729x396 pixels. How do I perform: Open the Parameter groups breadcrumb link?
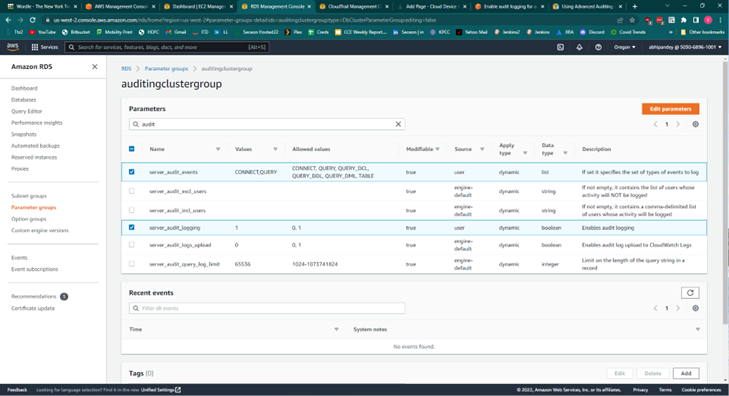166,68
